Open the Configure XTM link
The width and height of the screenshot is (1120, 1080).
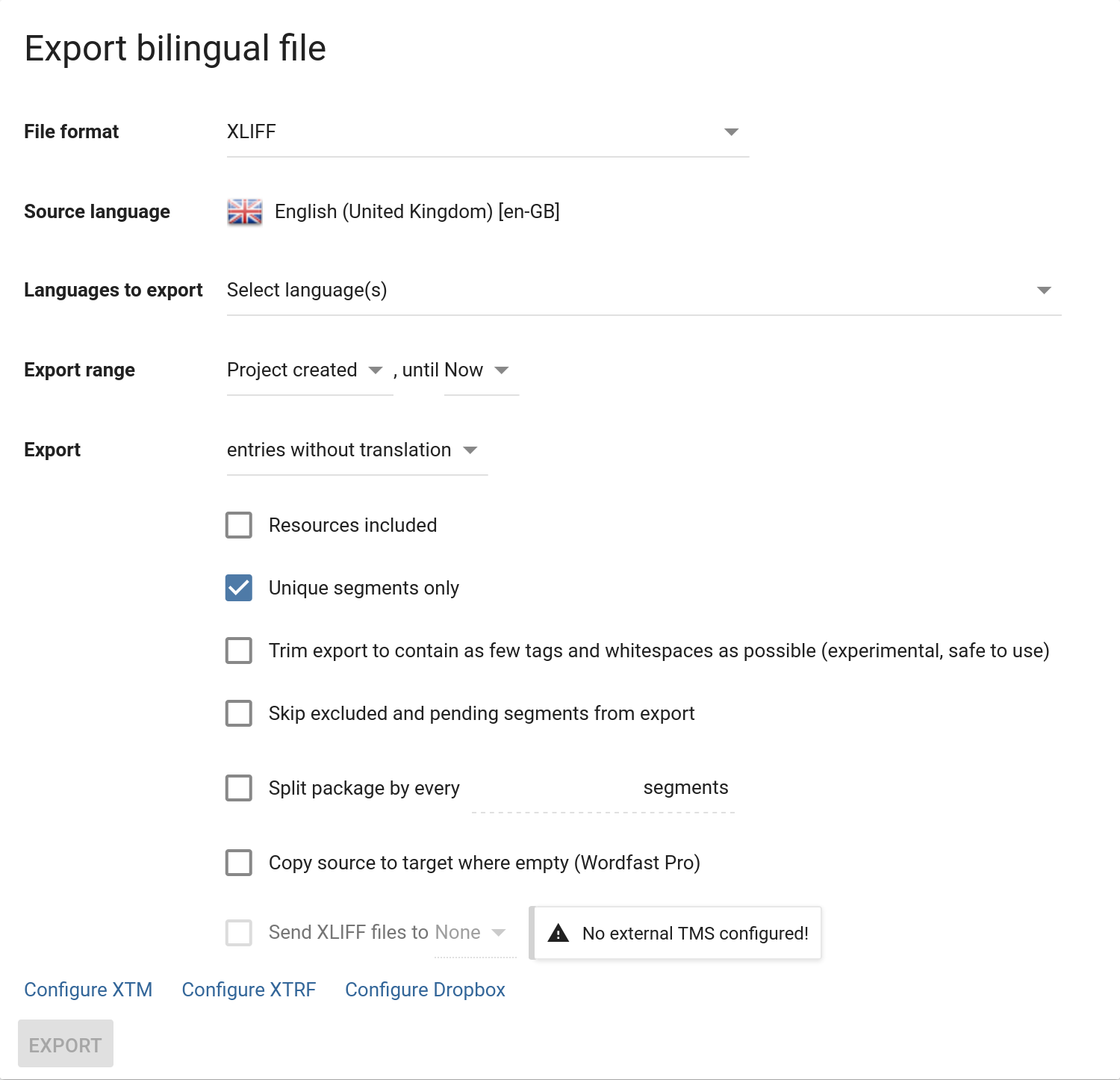coord(88,990)
